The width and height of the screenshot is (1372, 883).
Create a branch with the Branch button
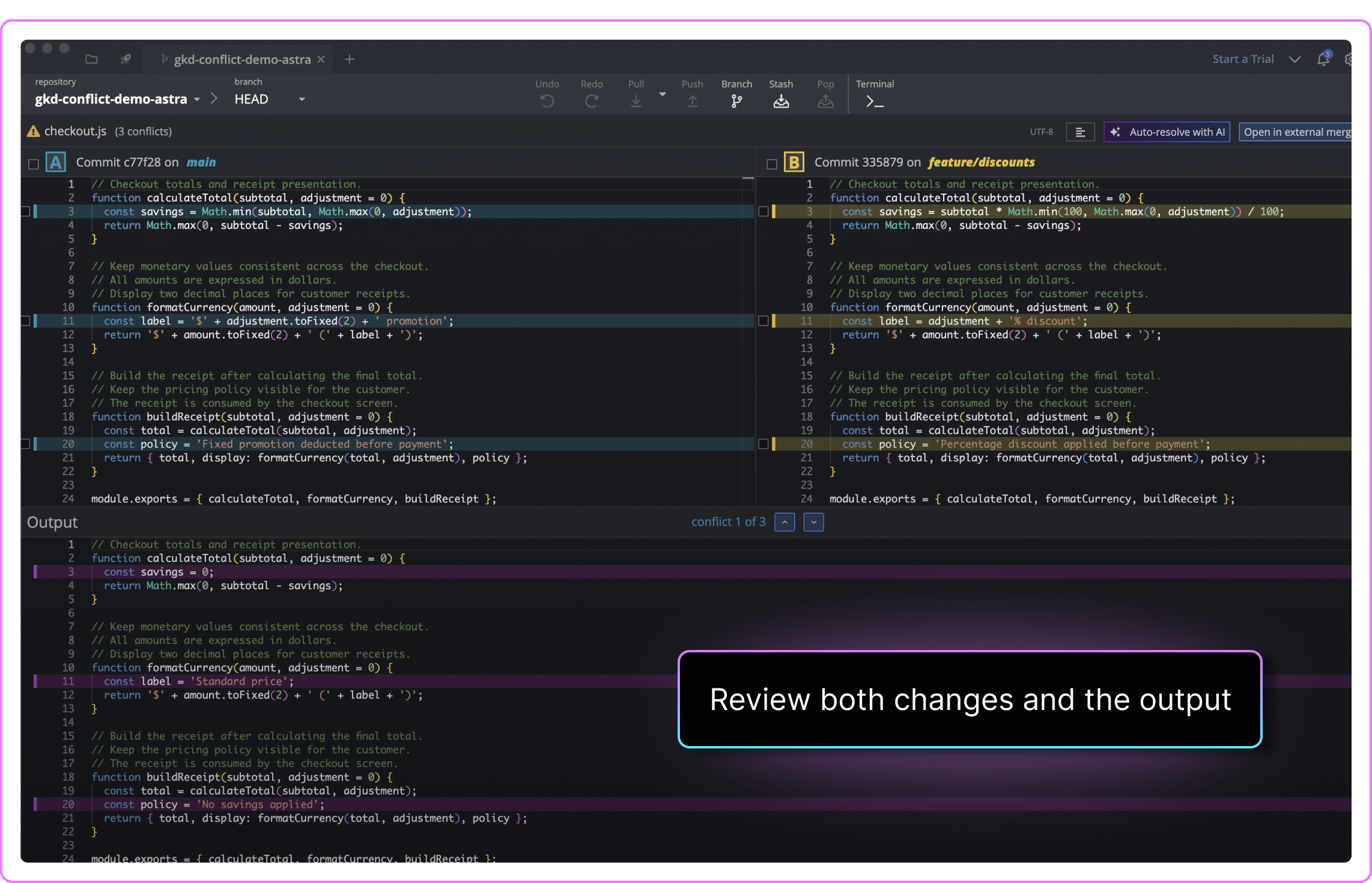(x=736, y=94)
